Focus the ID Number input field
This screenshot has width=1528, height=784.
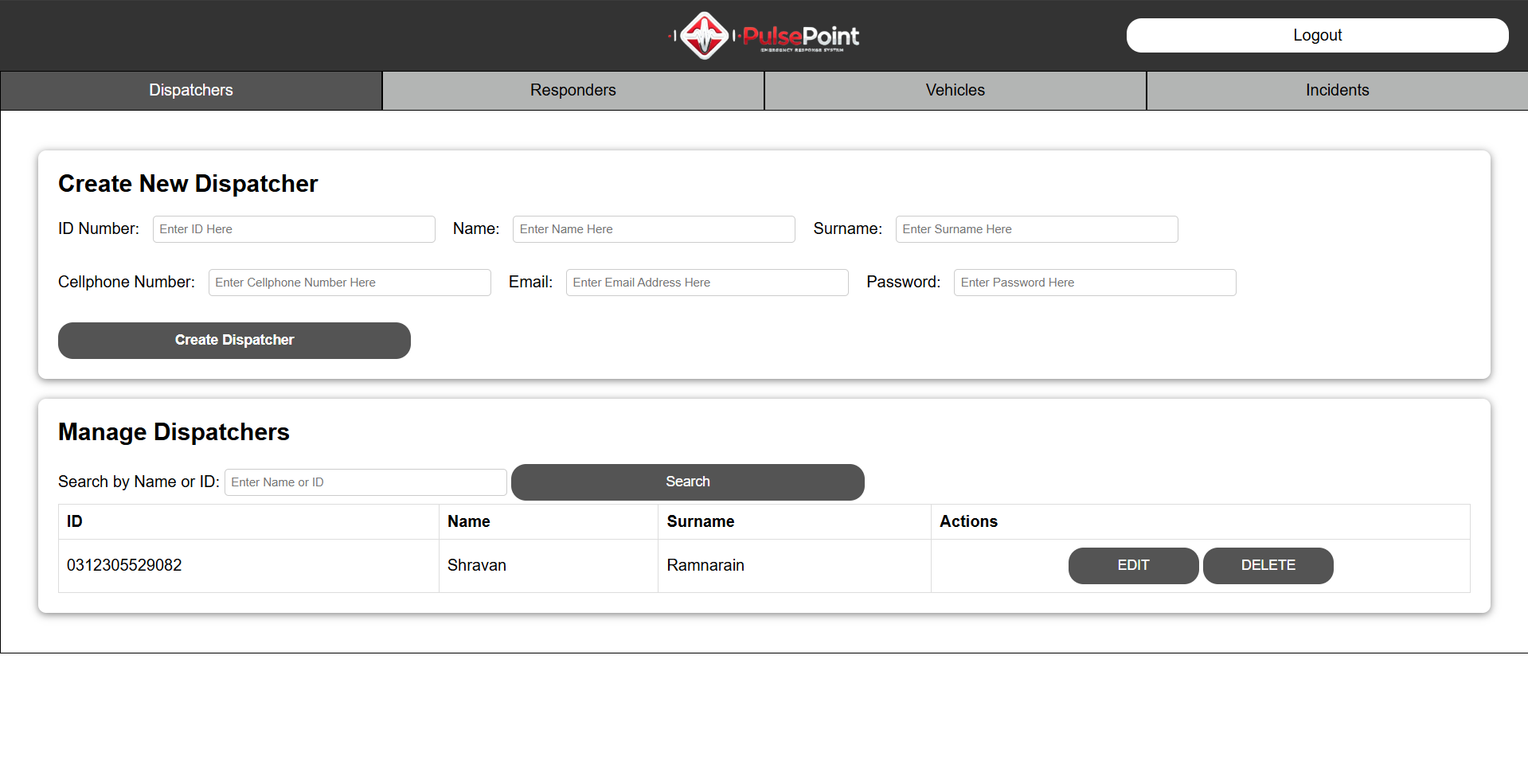(x=294, y=229)
